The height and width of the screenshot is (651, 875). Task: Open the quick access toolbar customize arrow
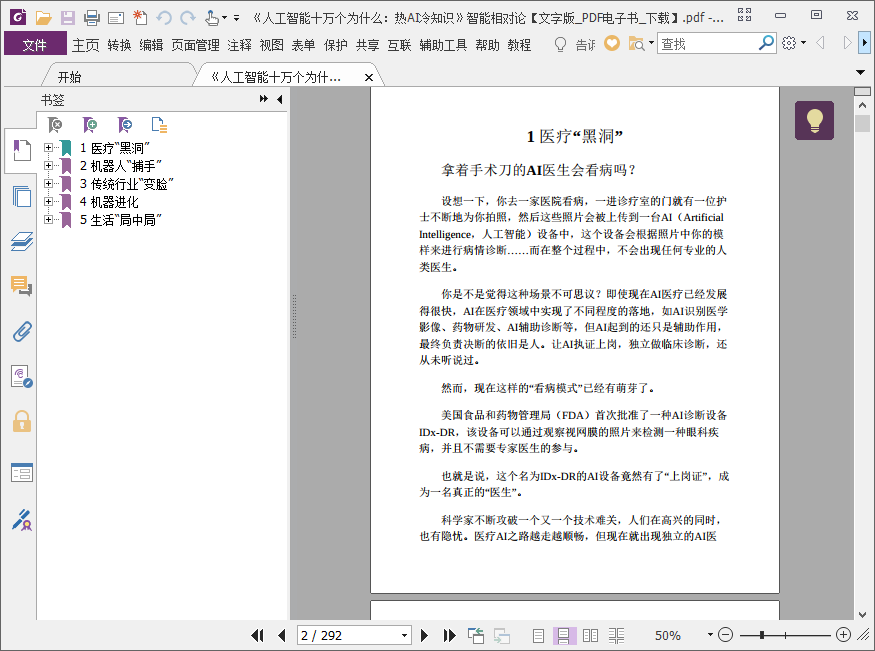tap(237, 18)
